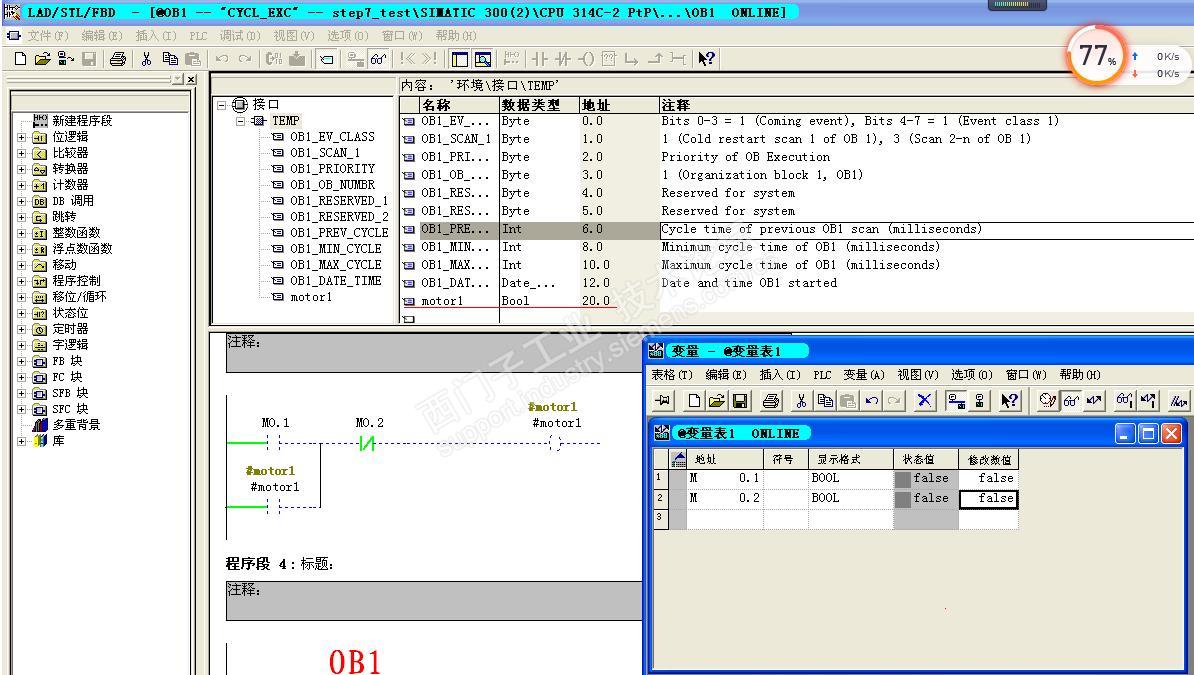Collapse the TEMP tree node

[x=240, y=121]
